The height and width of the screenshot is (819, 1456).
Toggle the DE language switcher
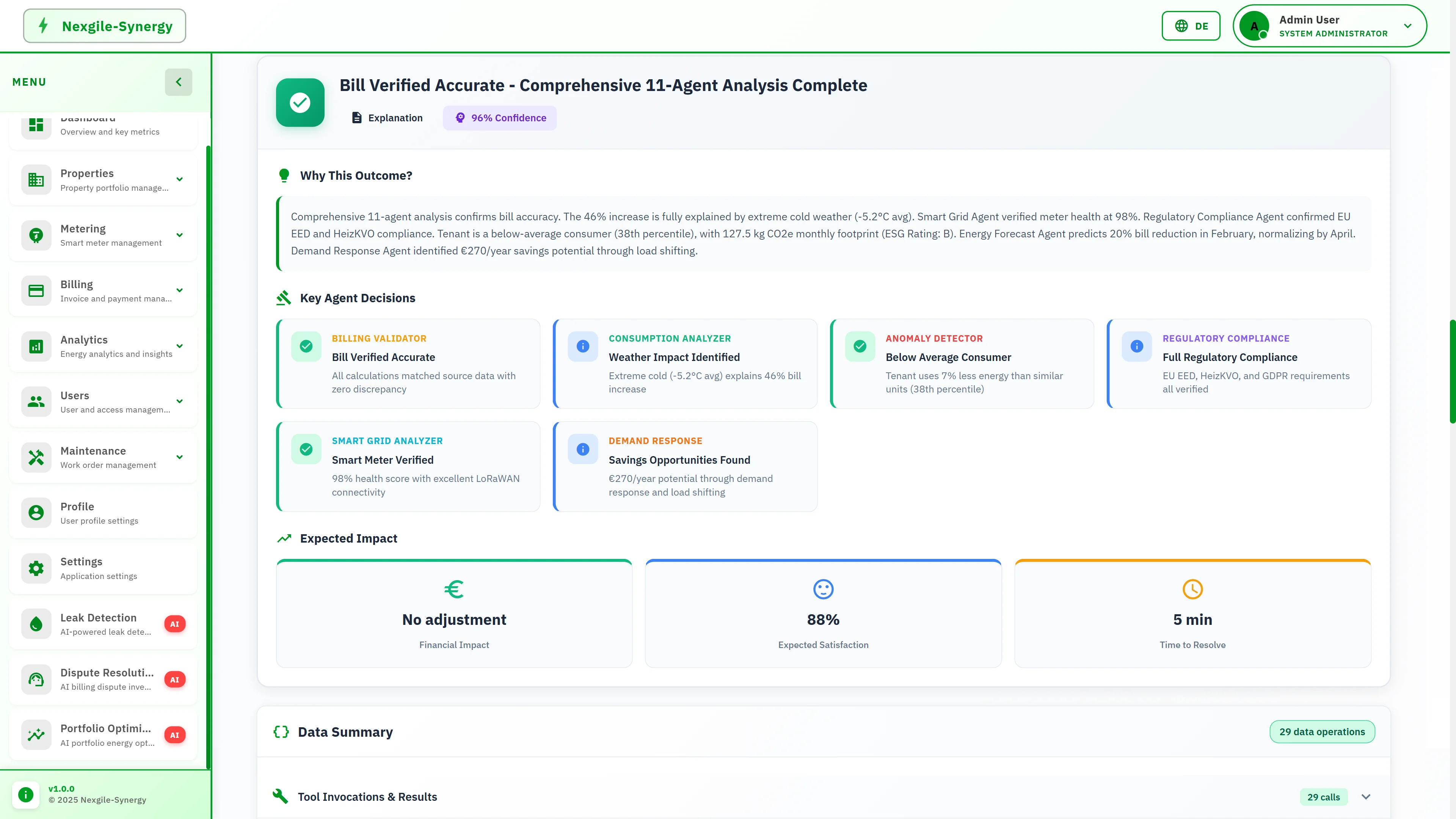(1190, 25)
